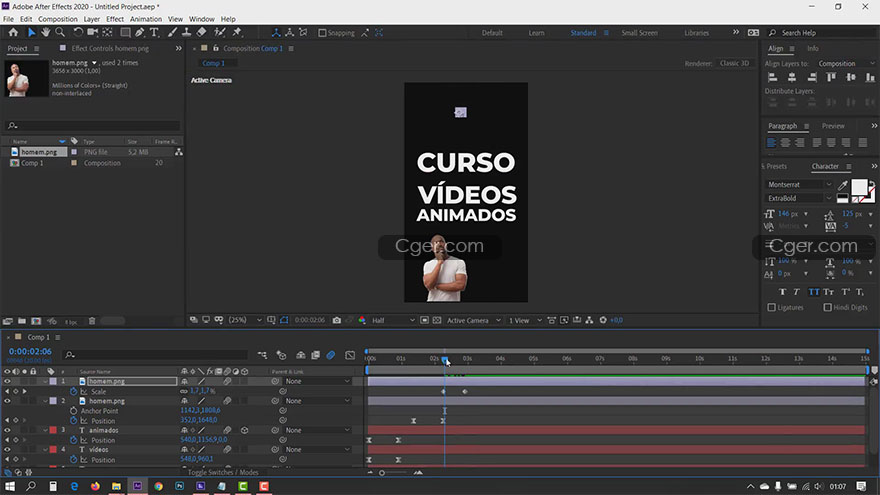
Task: Open Align Layers to Composition dropdown
Action: point(845,63)
